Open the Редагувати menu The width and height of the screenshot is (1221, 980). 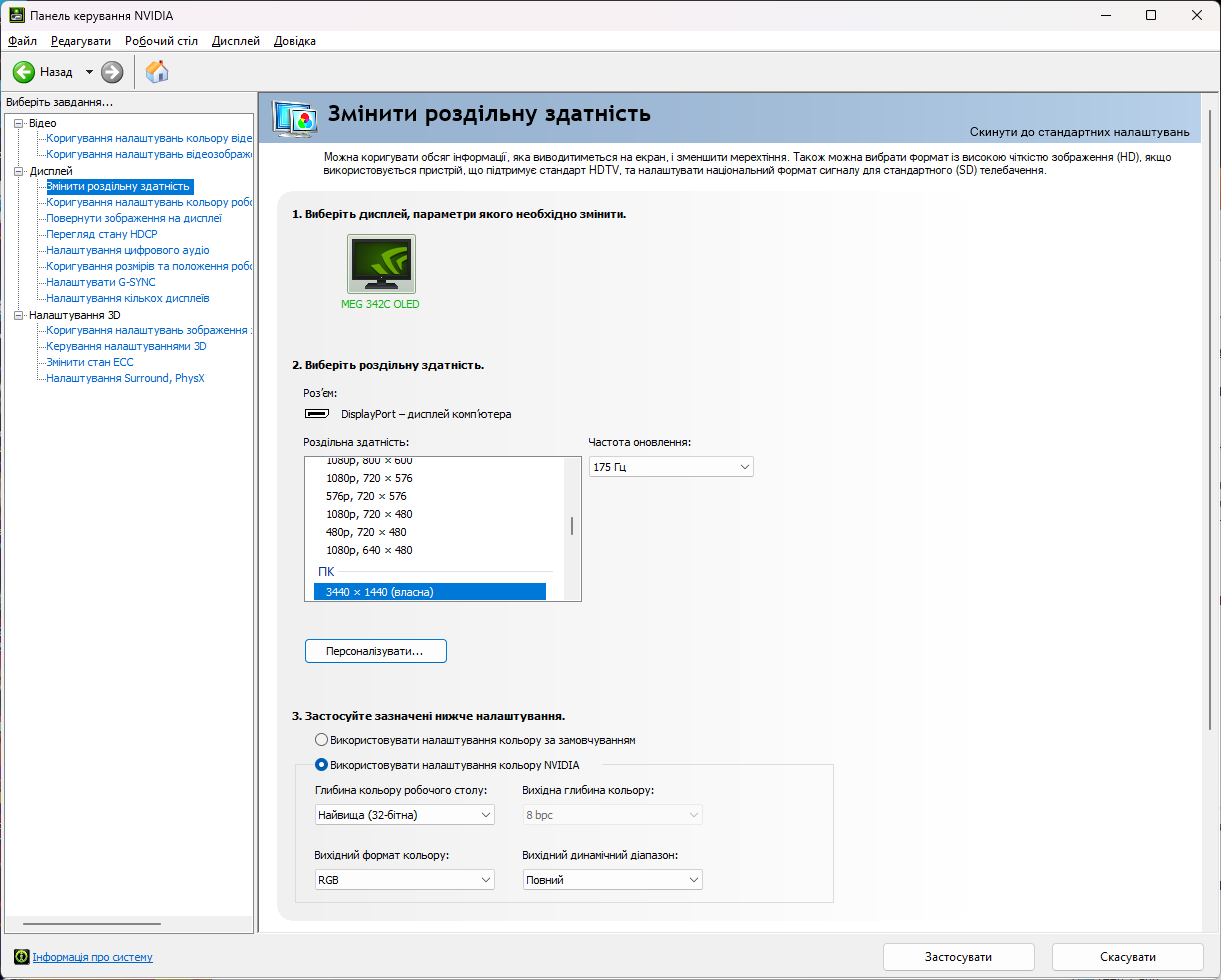coord(81,41)
